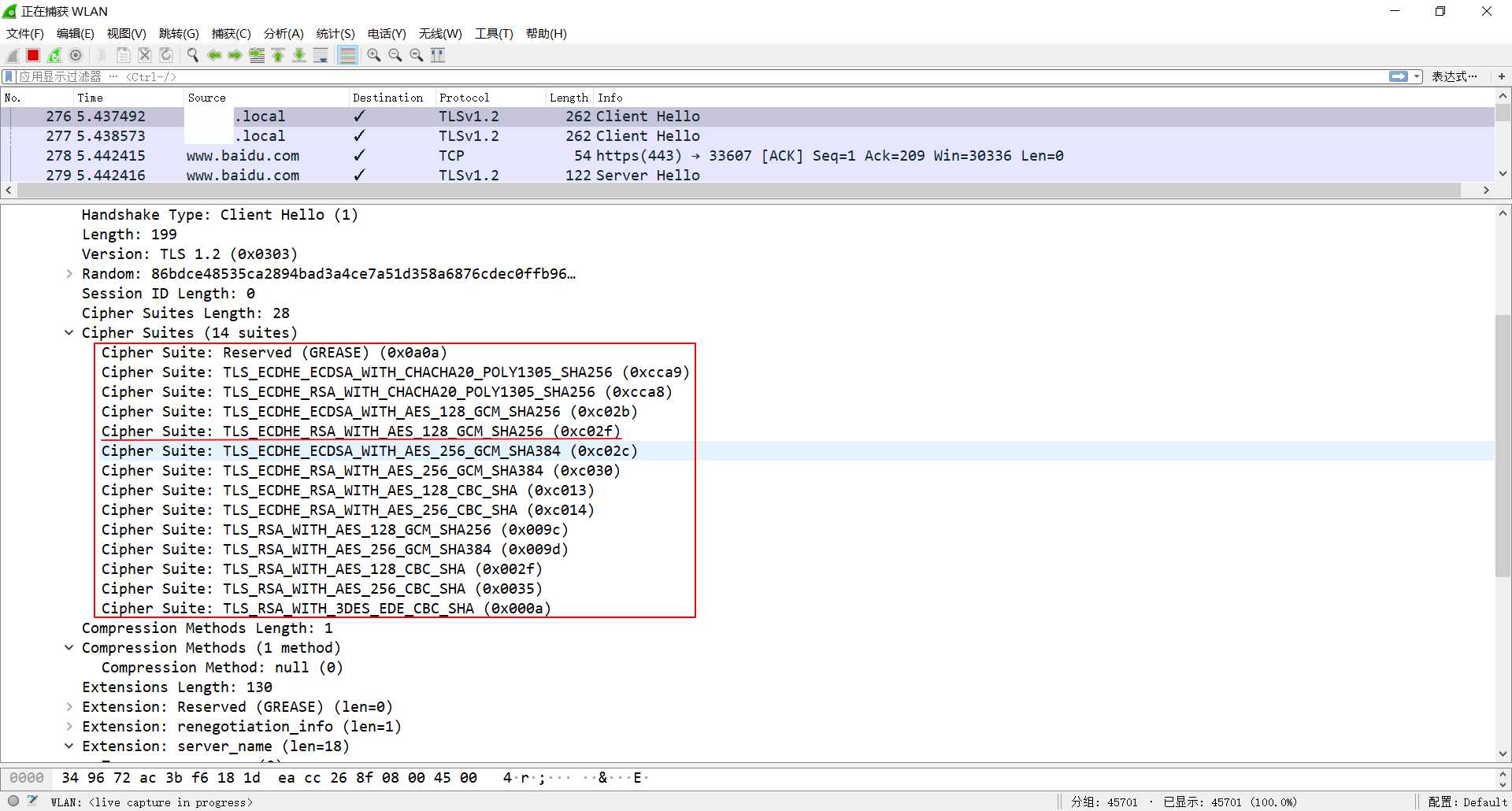Stop the running packet capture
This screenshot has width=1512, height=811.
(33, 55)
